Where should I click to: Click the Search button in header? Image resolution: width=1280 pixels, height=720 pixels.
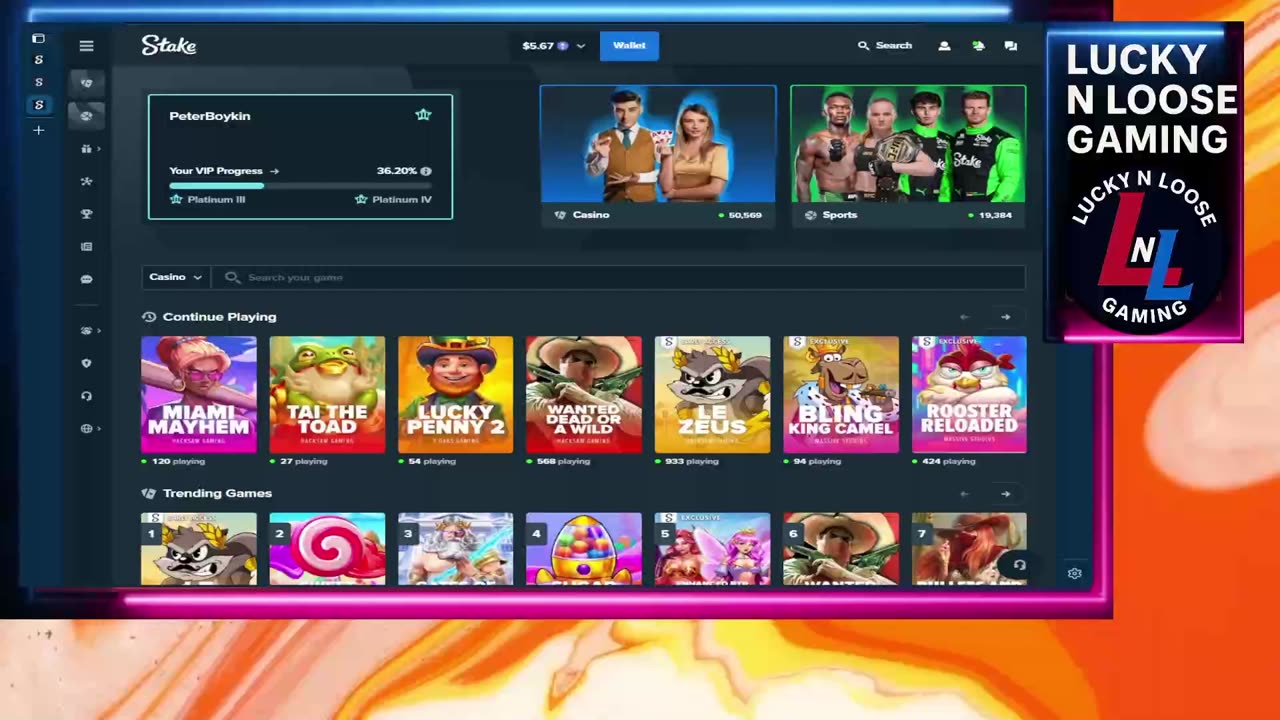click(885, 46)
